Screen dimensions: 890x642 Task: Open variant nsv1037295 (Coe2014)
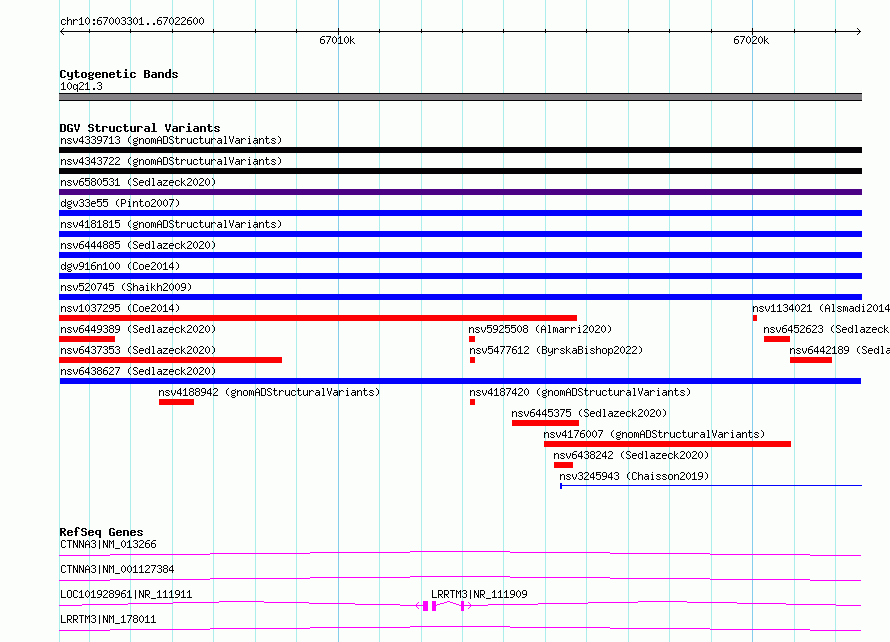coord(120,308)
